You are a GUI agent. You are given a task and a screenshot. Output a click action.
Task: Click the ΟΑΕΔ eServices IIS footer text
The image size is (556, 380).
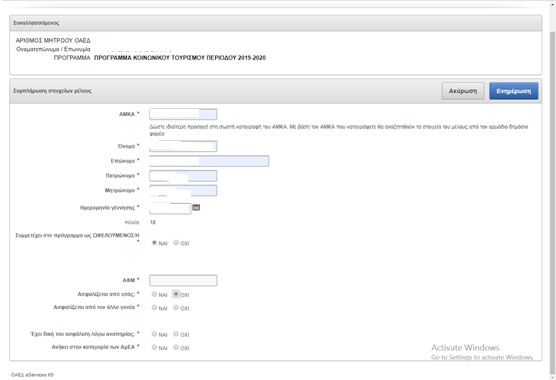pyautogui.click(x=32, y=375)
